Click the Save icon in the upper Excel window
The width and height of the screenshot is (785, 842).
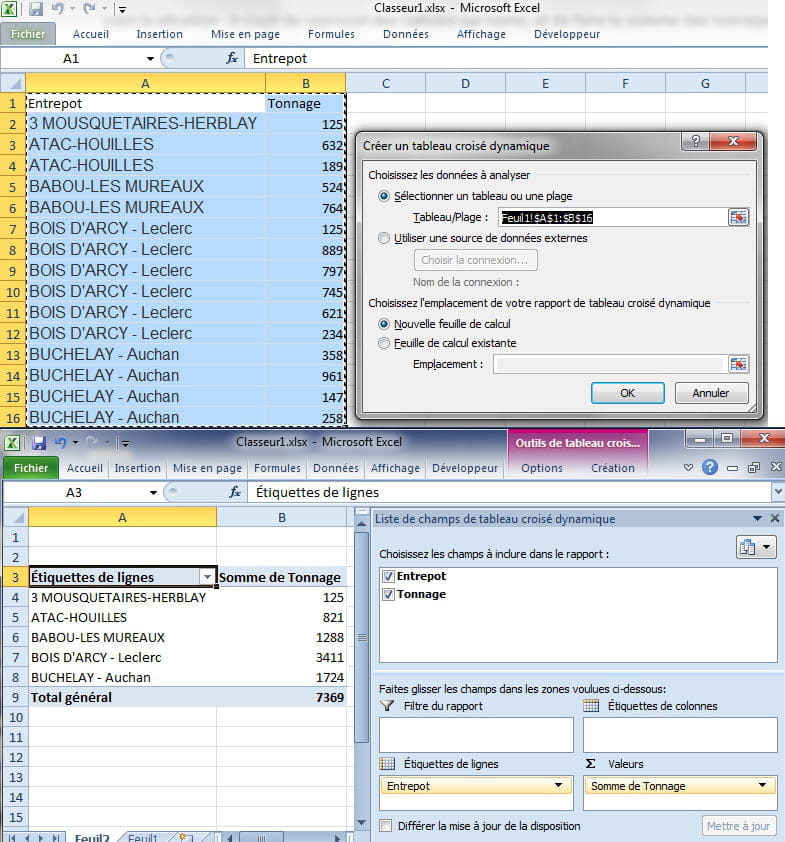click(35, 9)
